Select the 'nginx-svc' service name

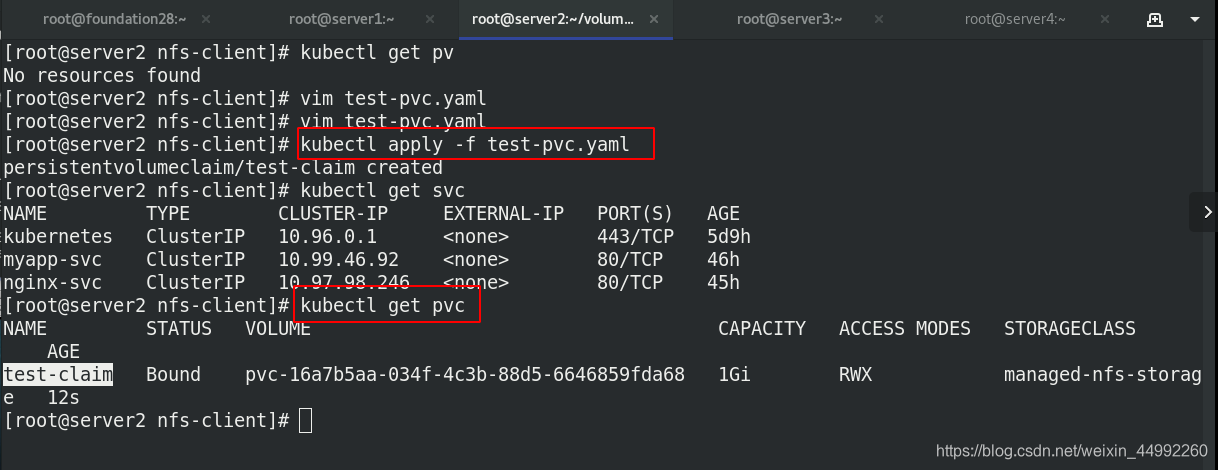(52, 283)
